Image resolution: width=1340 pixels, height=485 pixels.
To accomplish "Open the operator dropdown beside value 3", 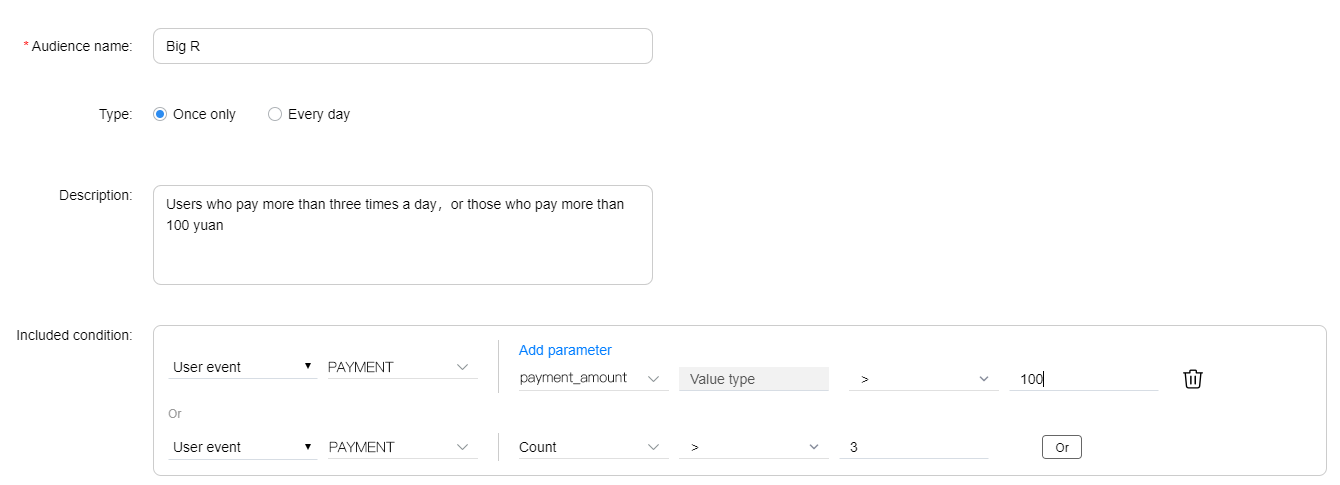I will click(753, 447).
